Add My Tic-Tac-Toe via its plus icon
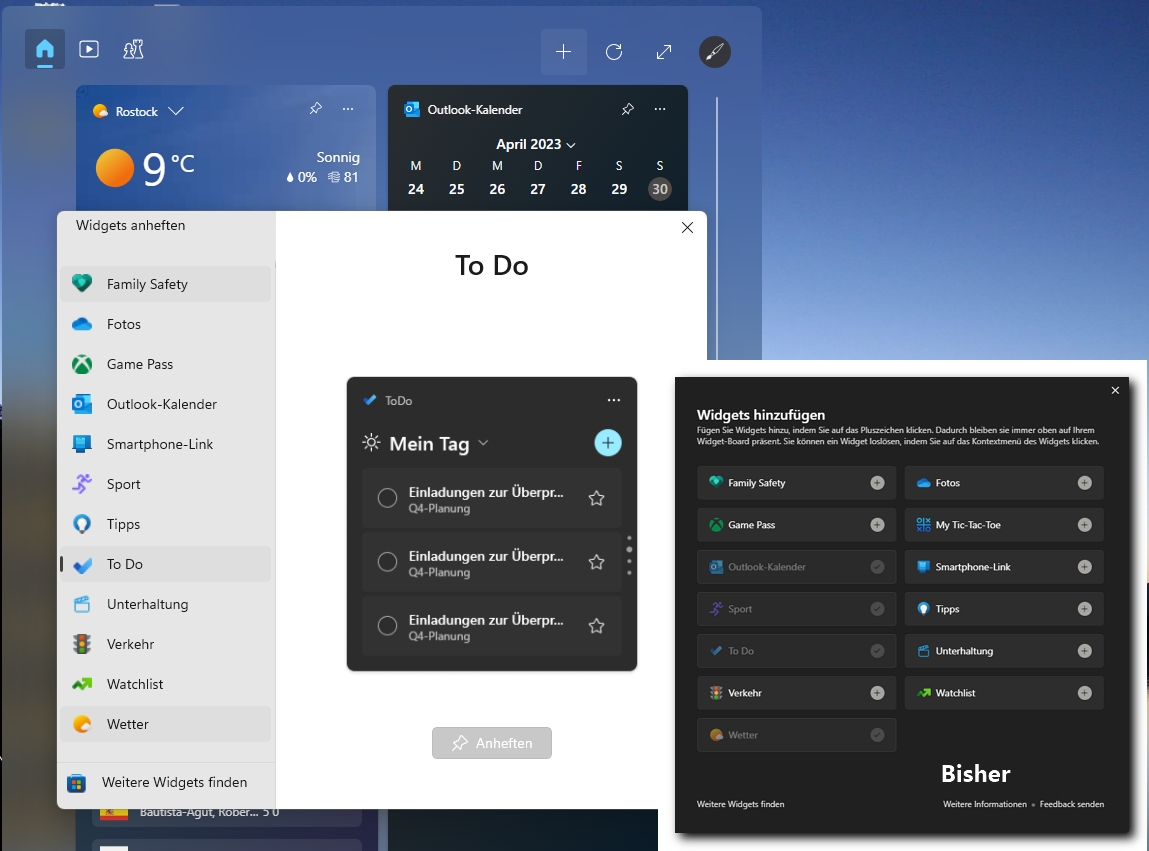Image resolution: width=1149 pixels, height=851 pixels. [x=1085, y=525]
